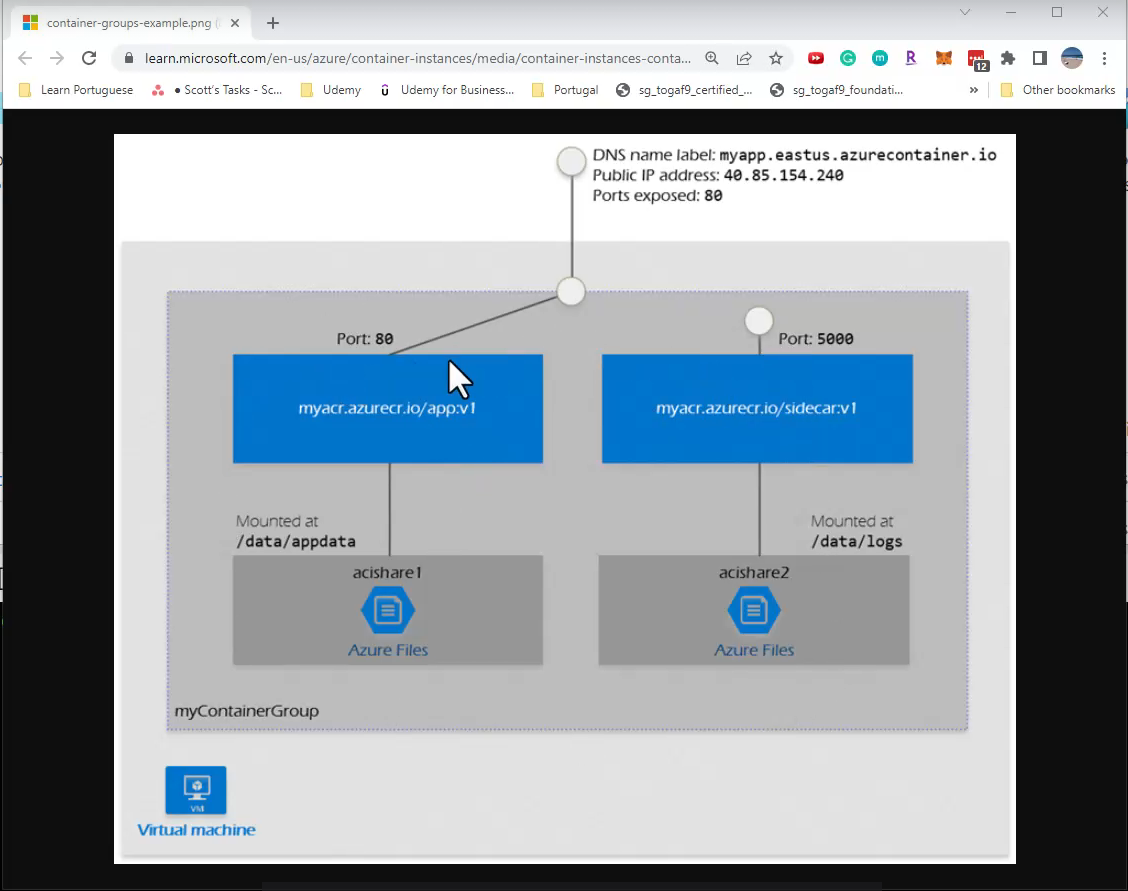
Task: Open the Extensions puzzle piece menu
Action: (1008, 58)
